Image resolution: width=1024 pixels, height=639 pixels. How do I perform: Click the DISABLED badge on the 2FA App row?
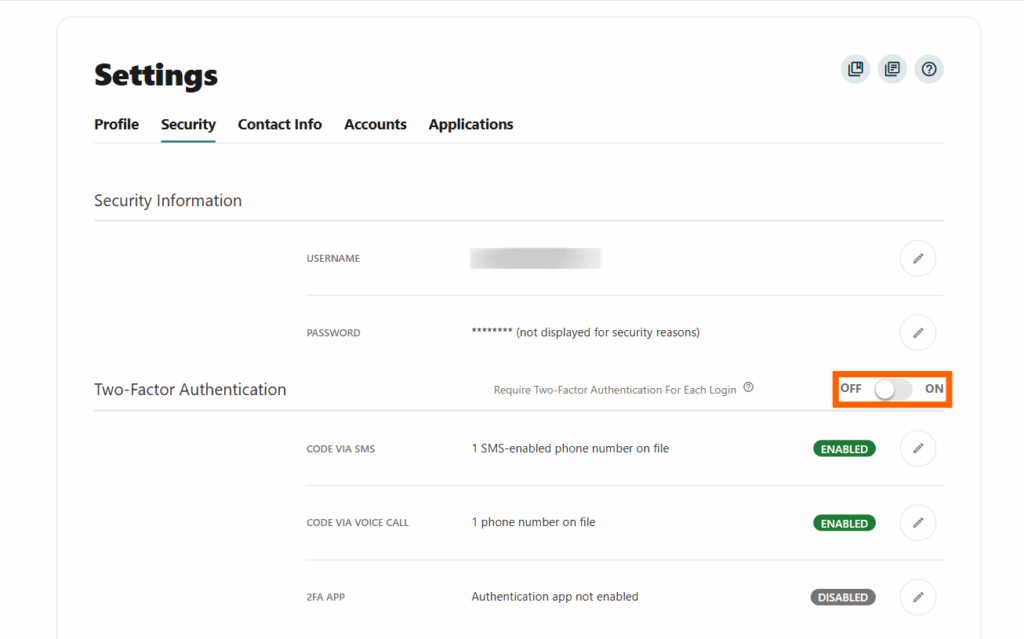842,596
